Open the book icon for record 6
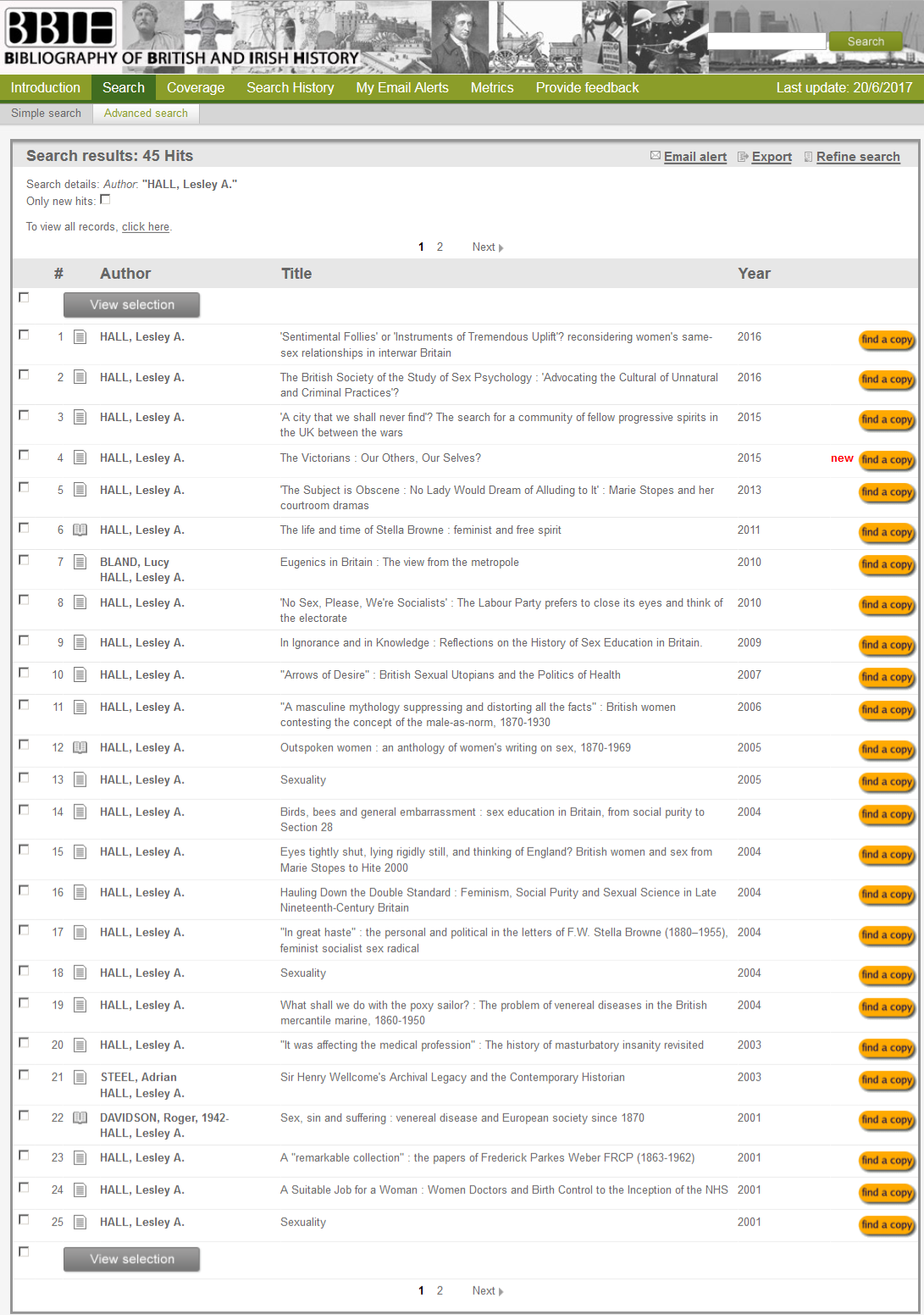The image size is (924, 1315). 80,530
